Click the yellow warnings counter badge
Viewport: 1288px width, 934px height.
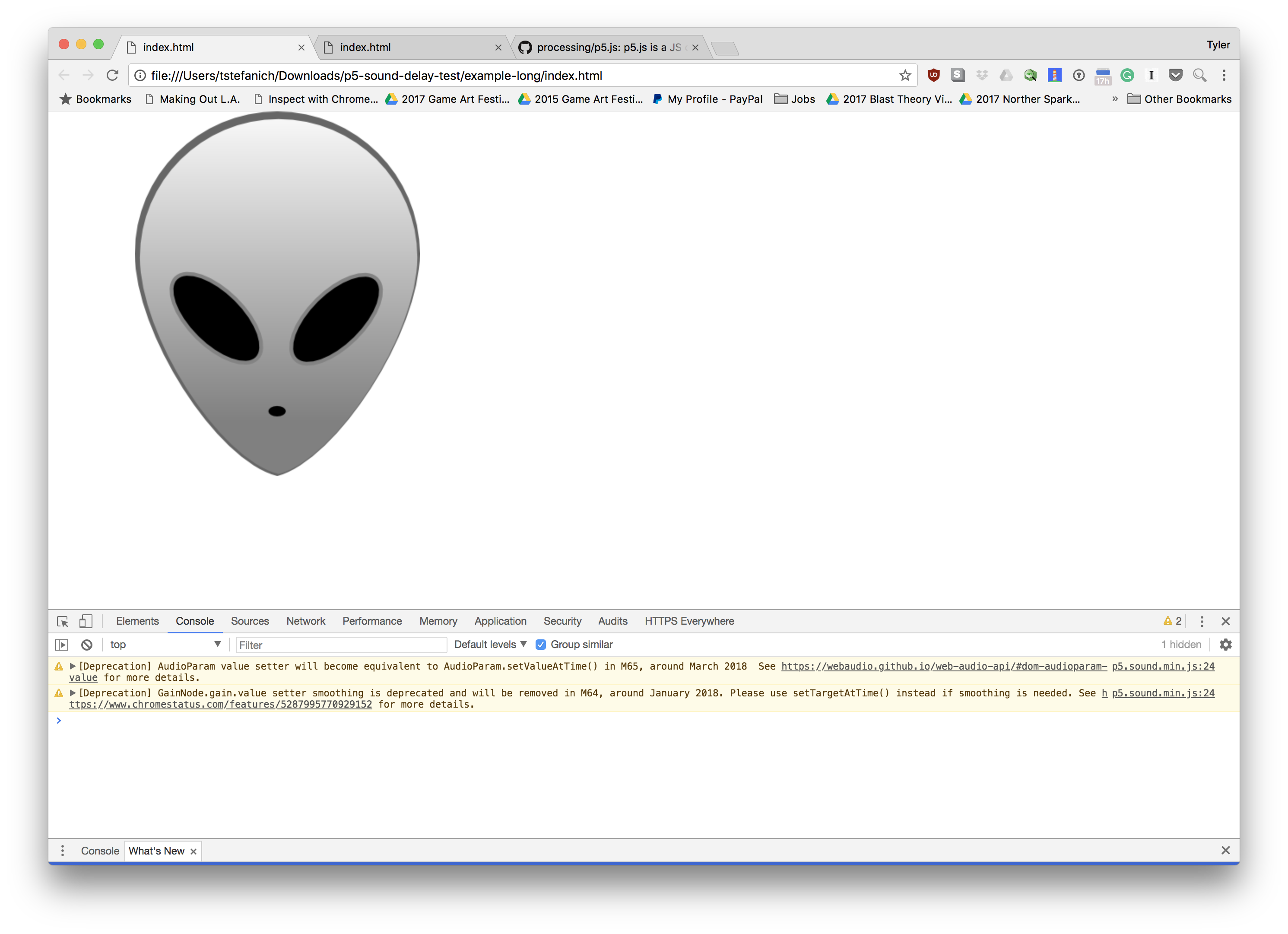click(1172, 621)
